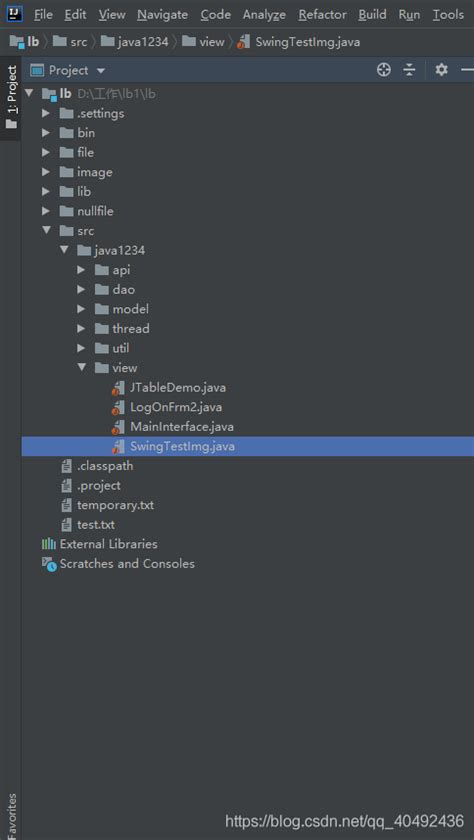This screenshot has height=840, width=474.
Task: Collapse the view folder
Action: pos(81,368)
